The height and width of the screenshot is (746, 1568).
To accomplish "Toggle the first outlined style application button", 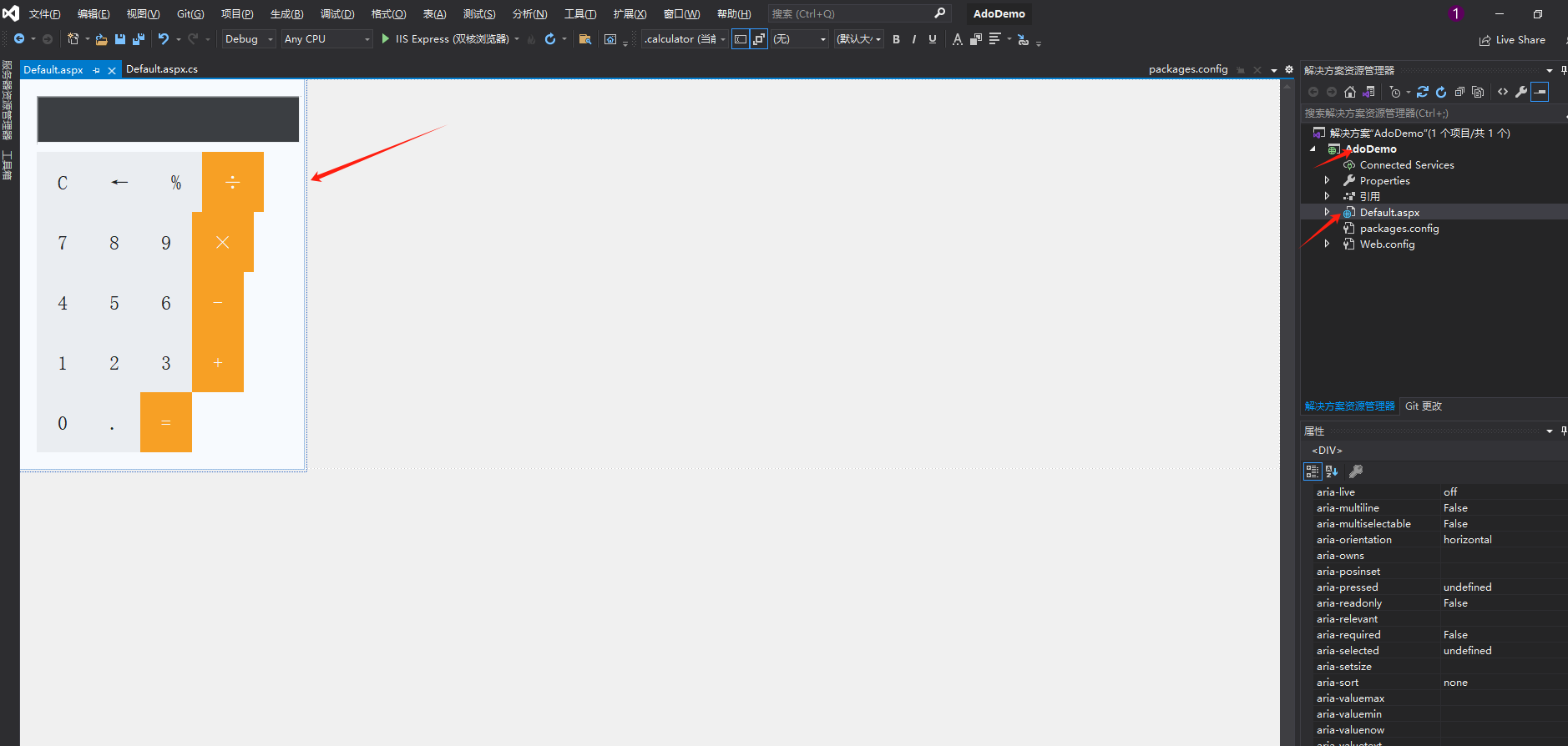I will click(x=741, y=39).
